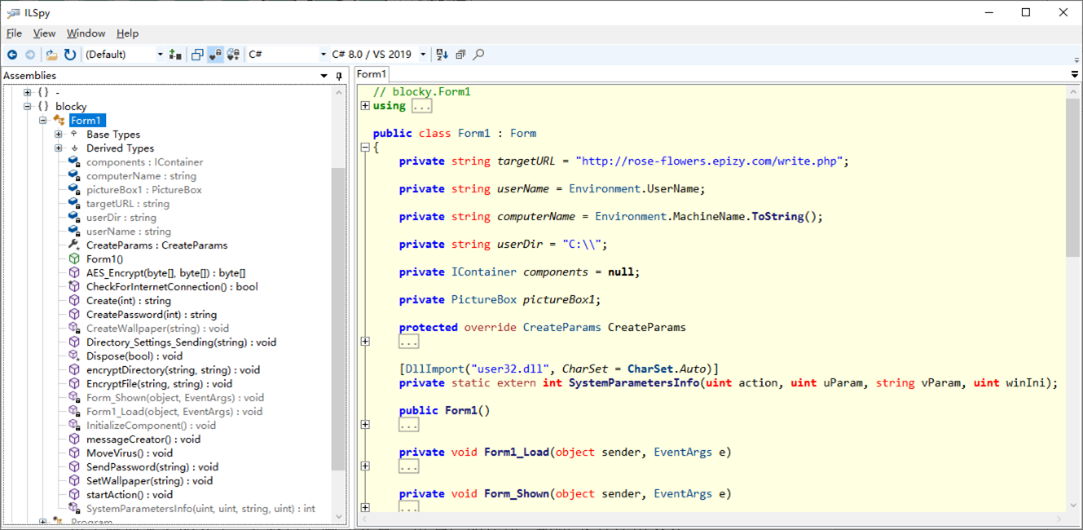Select Directory_Settings_Sending(string) method
This screenshot has height=530, width=1083.
pos(181,342)
